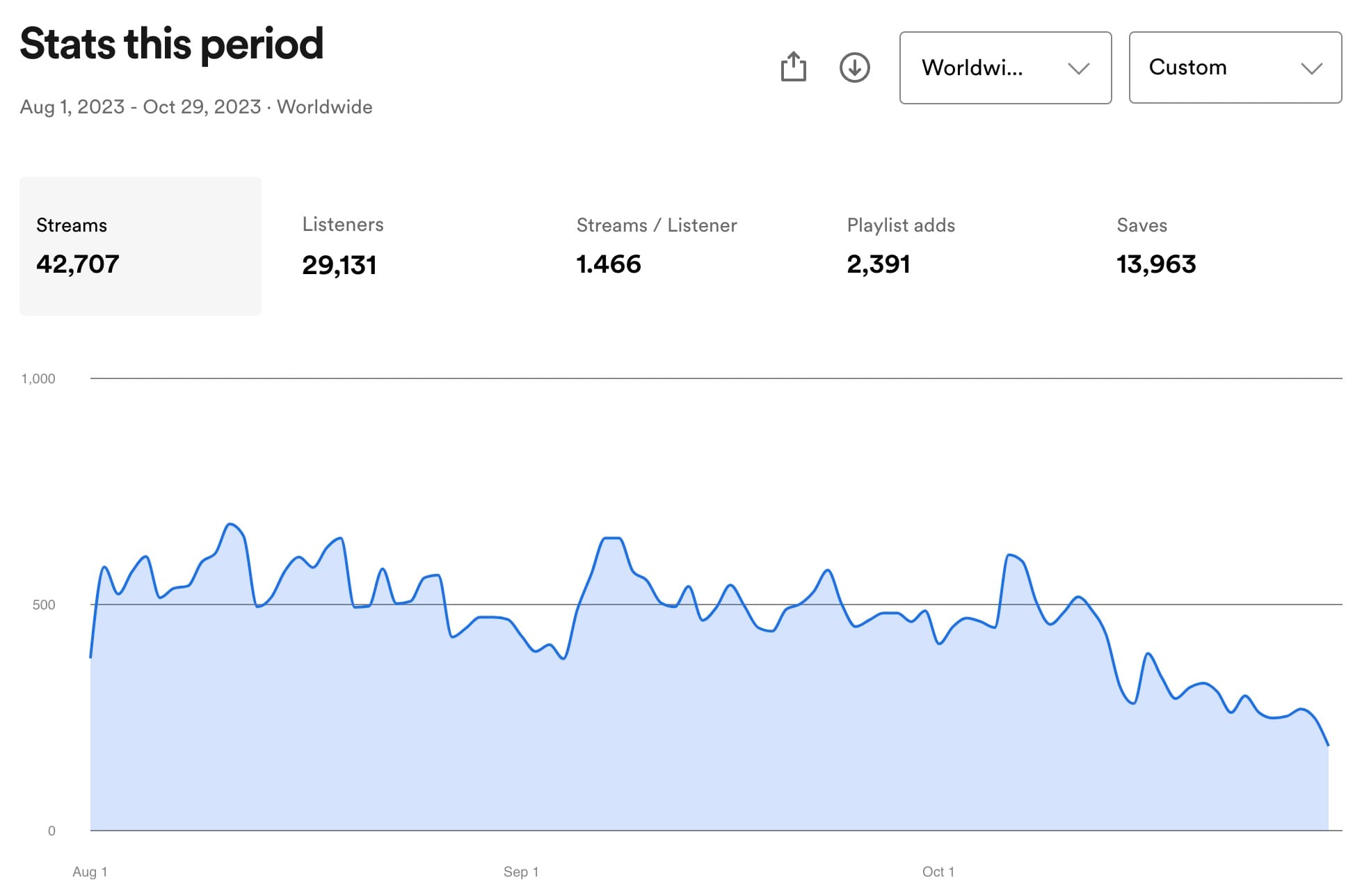Open the Custom date range dropdown
Image resolution: width=1362 pixels, height=896 pixels.
point(1235,67)
